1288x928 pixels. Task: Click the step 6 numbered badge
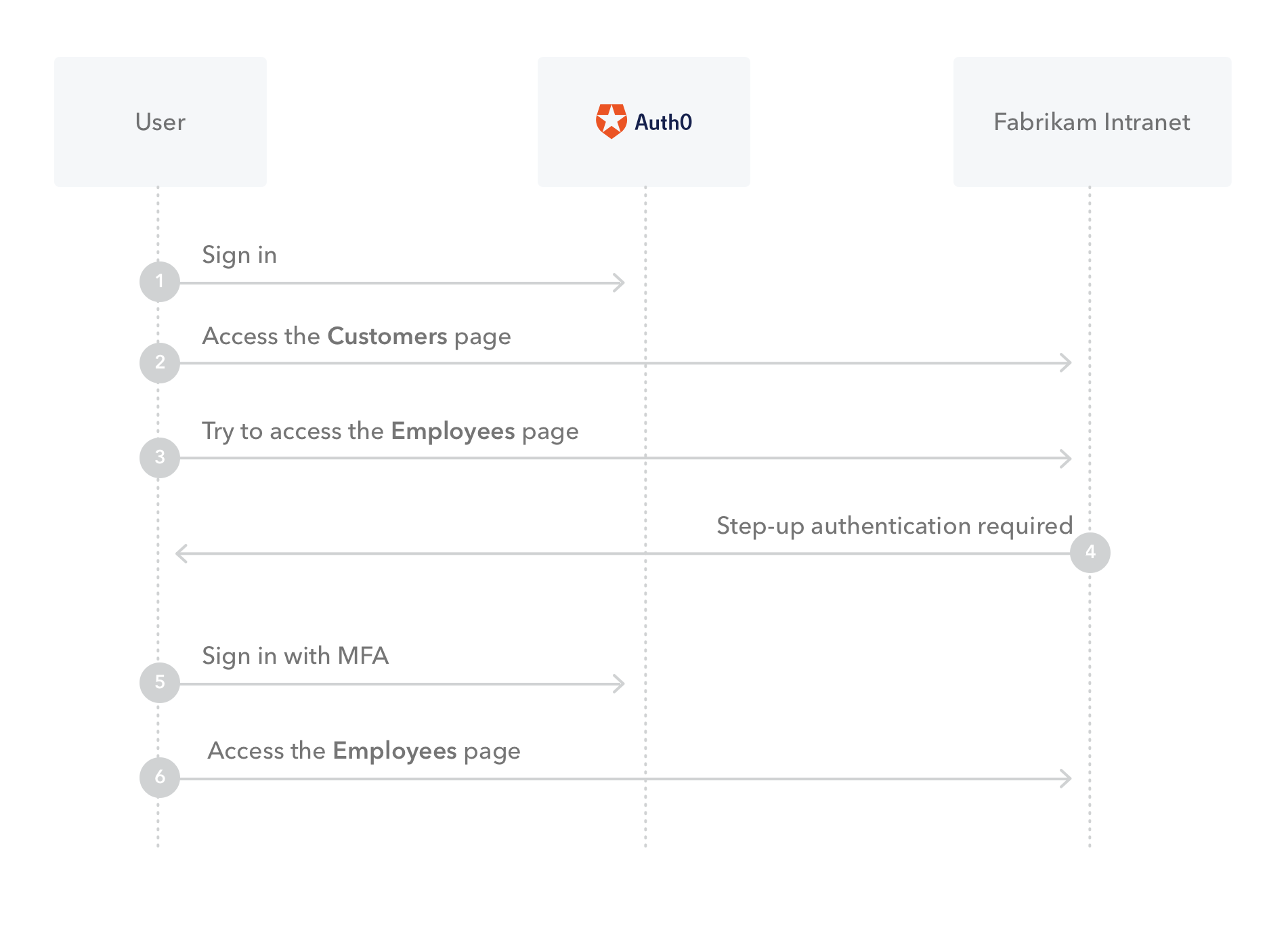pyautogui.click(x=160, y=778)
